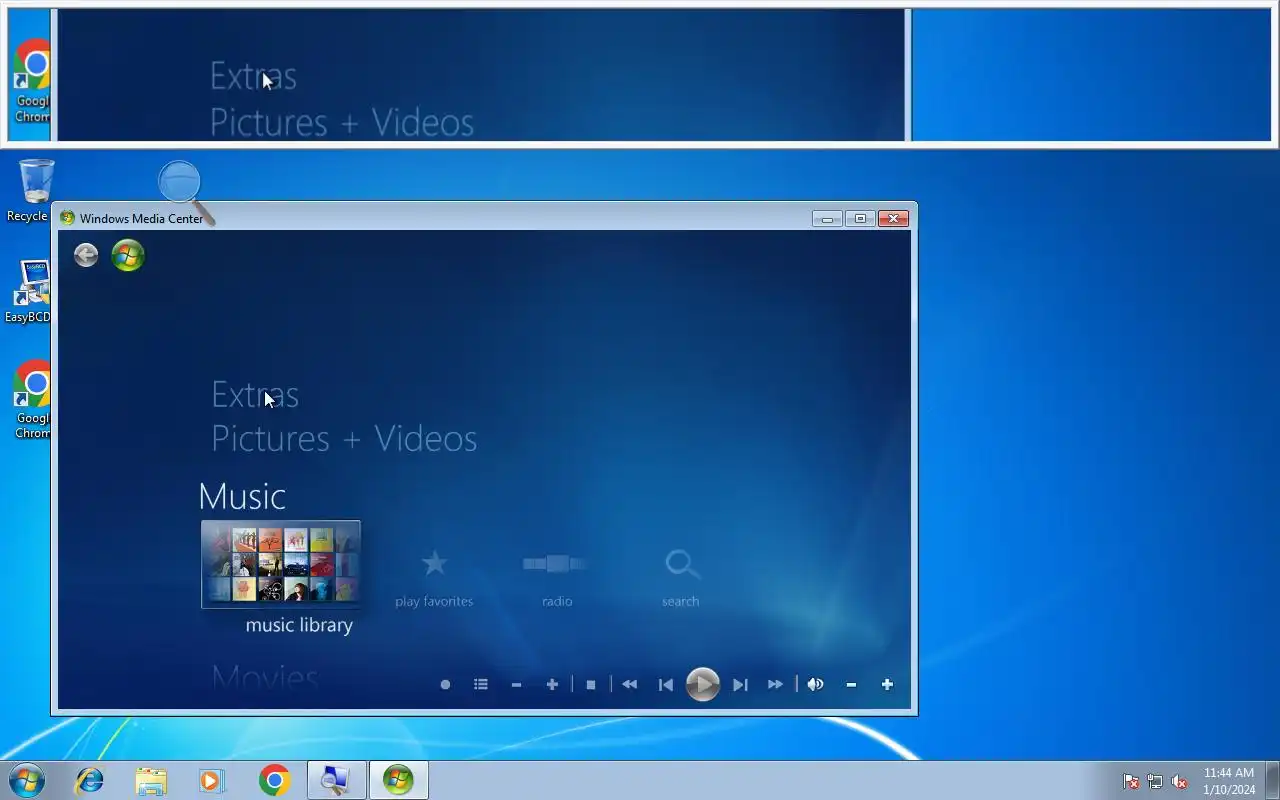The image size is (1280, 800).
Task: Click the Magnifier glass icon on desktop
Action: [186, 191]
